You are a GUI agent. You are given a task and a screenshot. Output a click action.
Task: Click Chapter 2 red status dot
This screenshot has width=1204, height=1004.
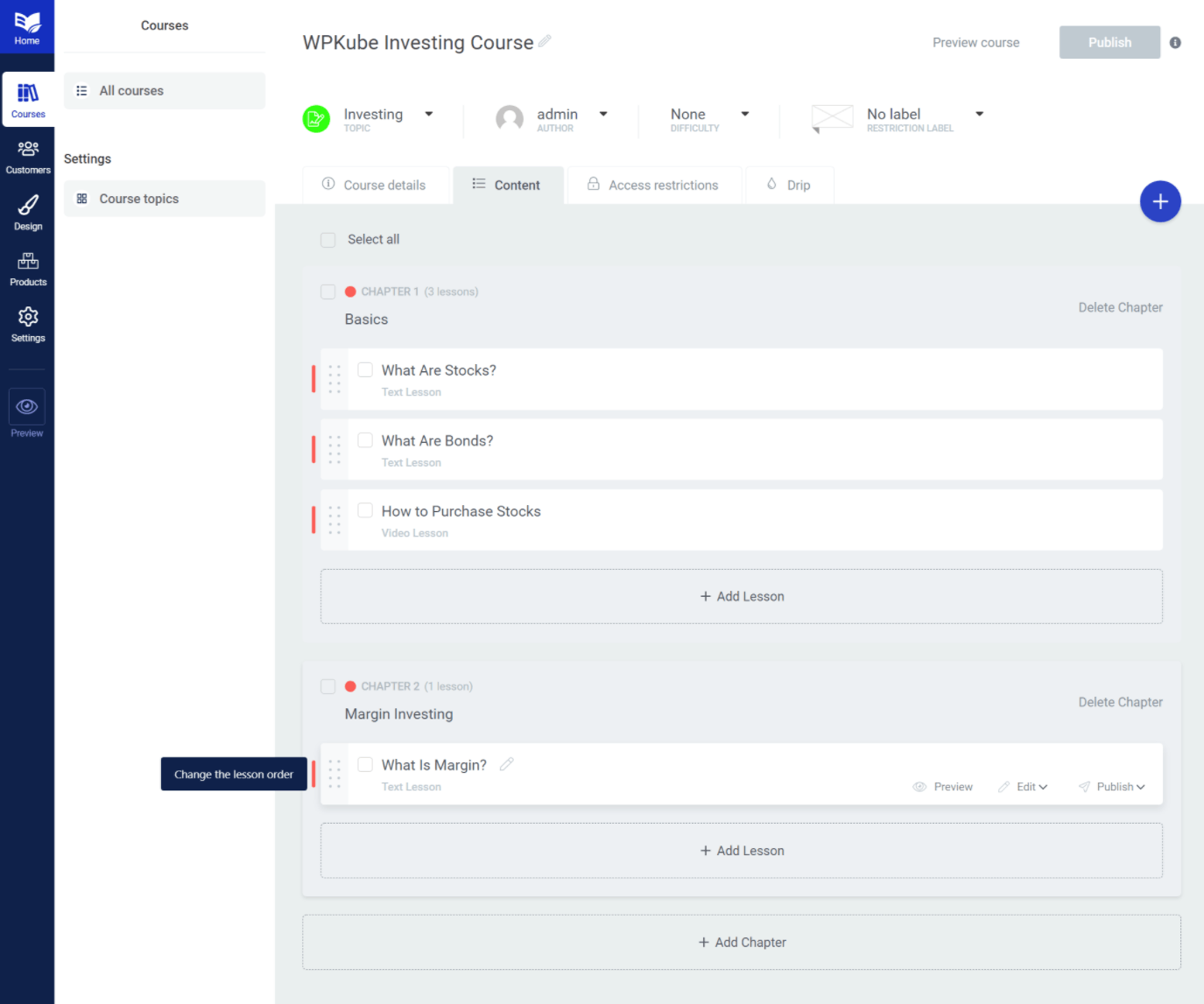pyautogui.click(x=350, y=686)
